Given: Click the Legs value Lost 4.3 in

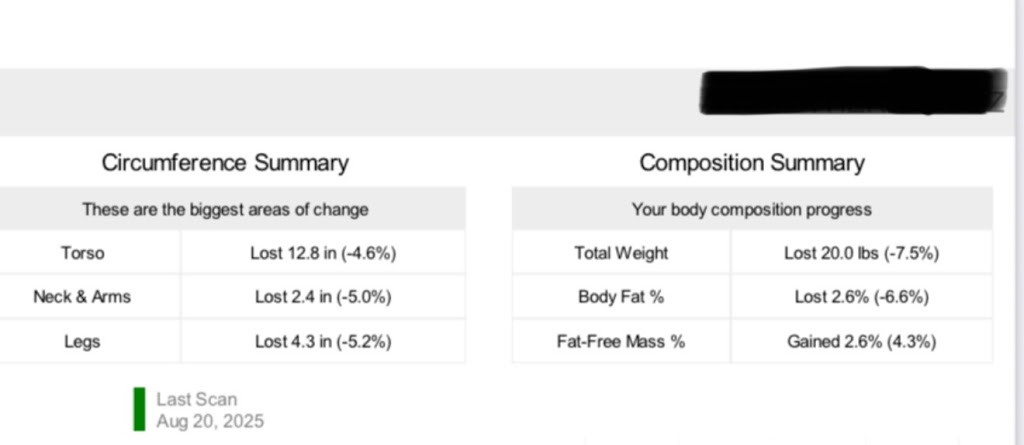Looking at the screenshot, I should point(323,341).
